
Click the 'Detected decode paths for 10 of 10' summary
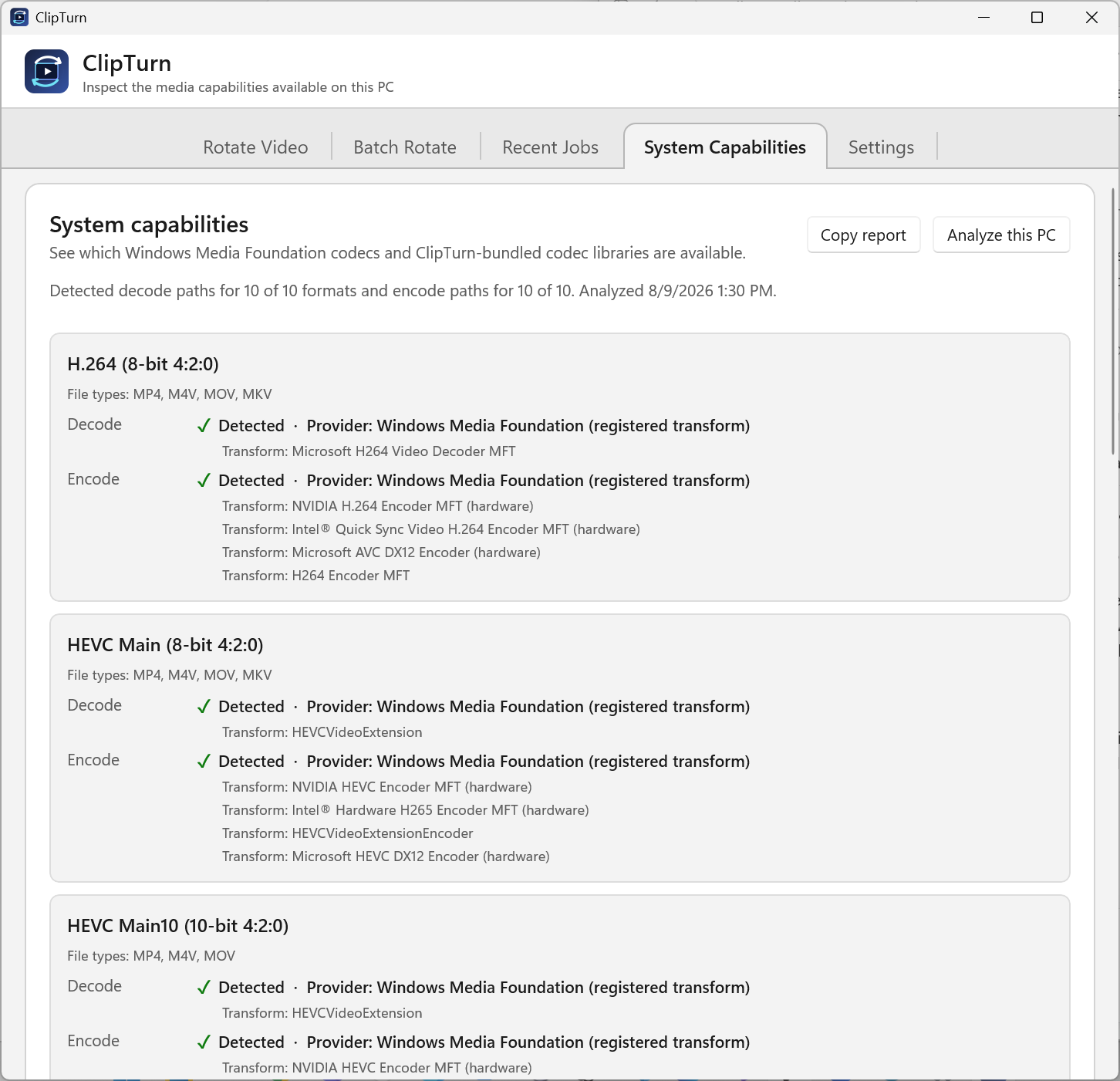pyautogui.click(x=413, y=291)
